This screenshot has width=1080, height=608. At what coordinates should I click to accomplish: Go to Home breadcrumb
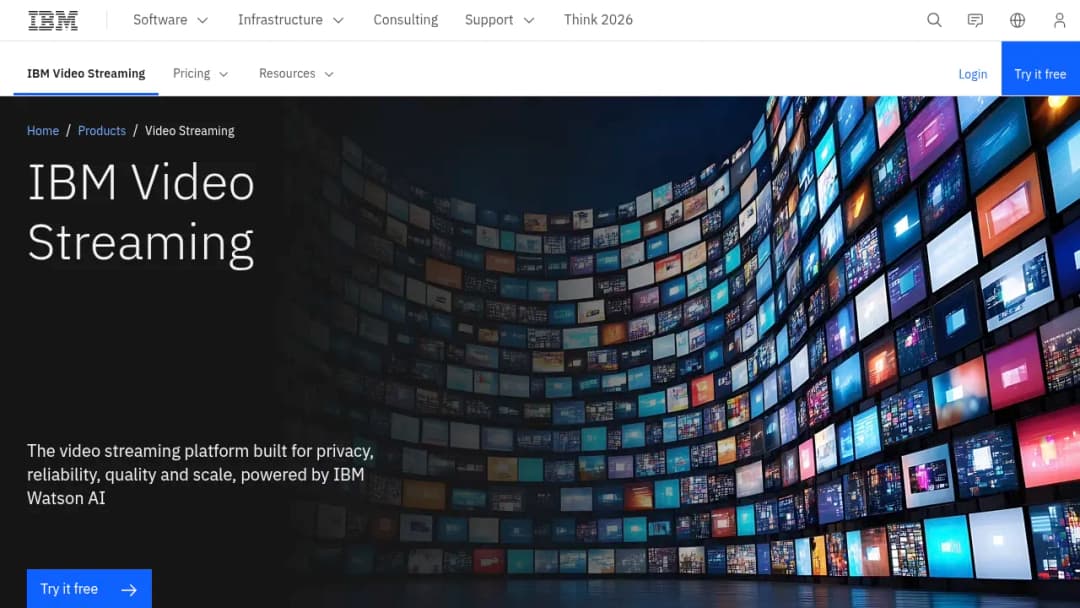click(43, 131)
